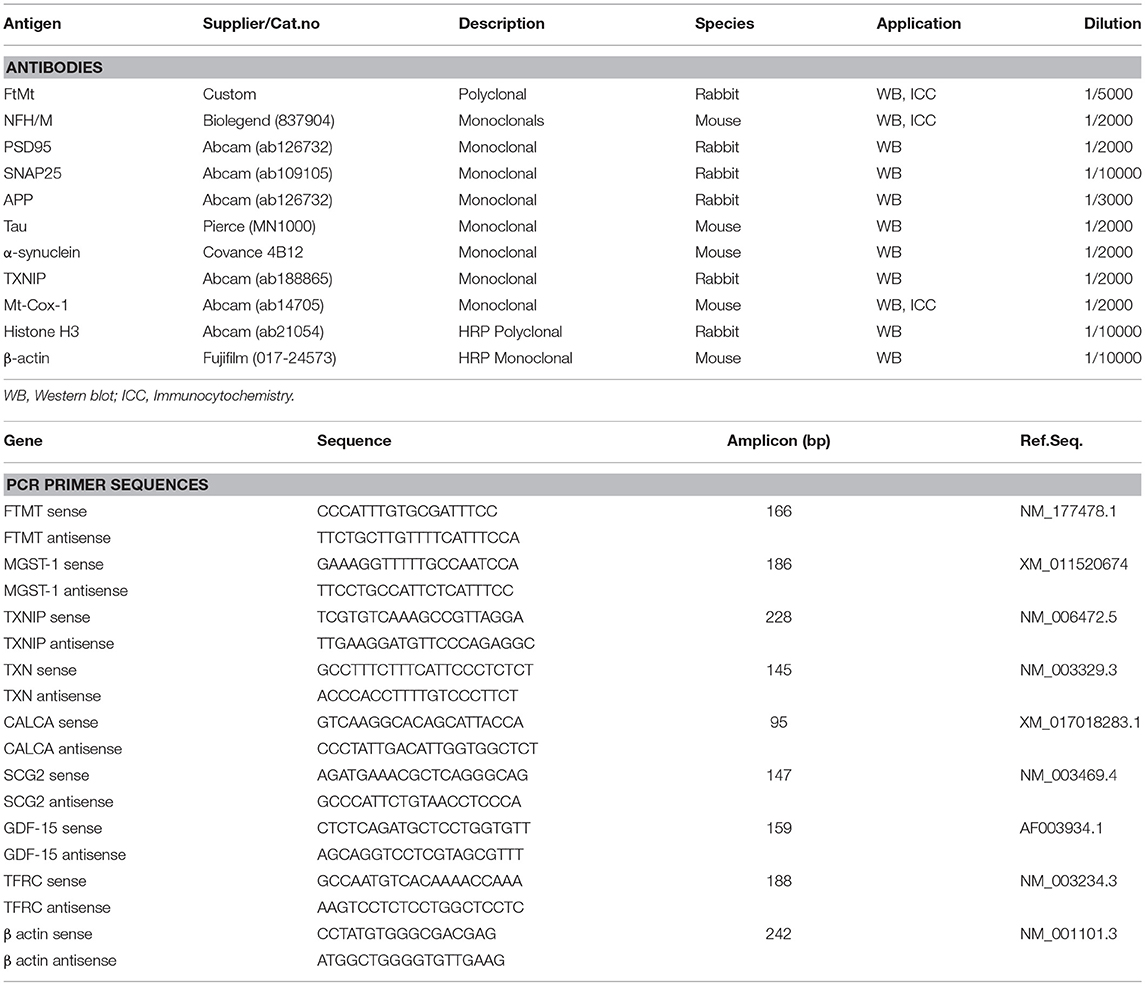Click sequence AGATGAAACGCTCAGGGCAG

(x=422, y=775)
